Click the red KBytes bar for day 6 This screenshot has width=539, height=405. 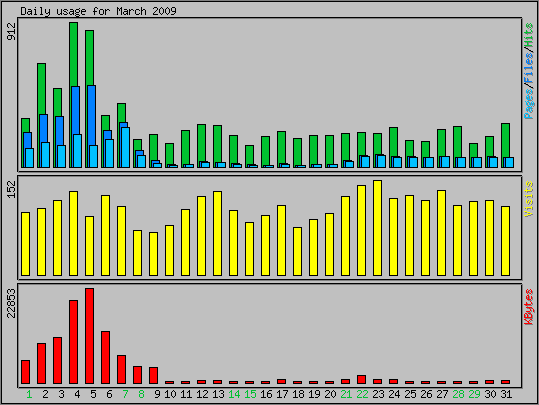tap(106, 358)
